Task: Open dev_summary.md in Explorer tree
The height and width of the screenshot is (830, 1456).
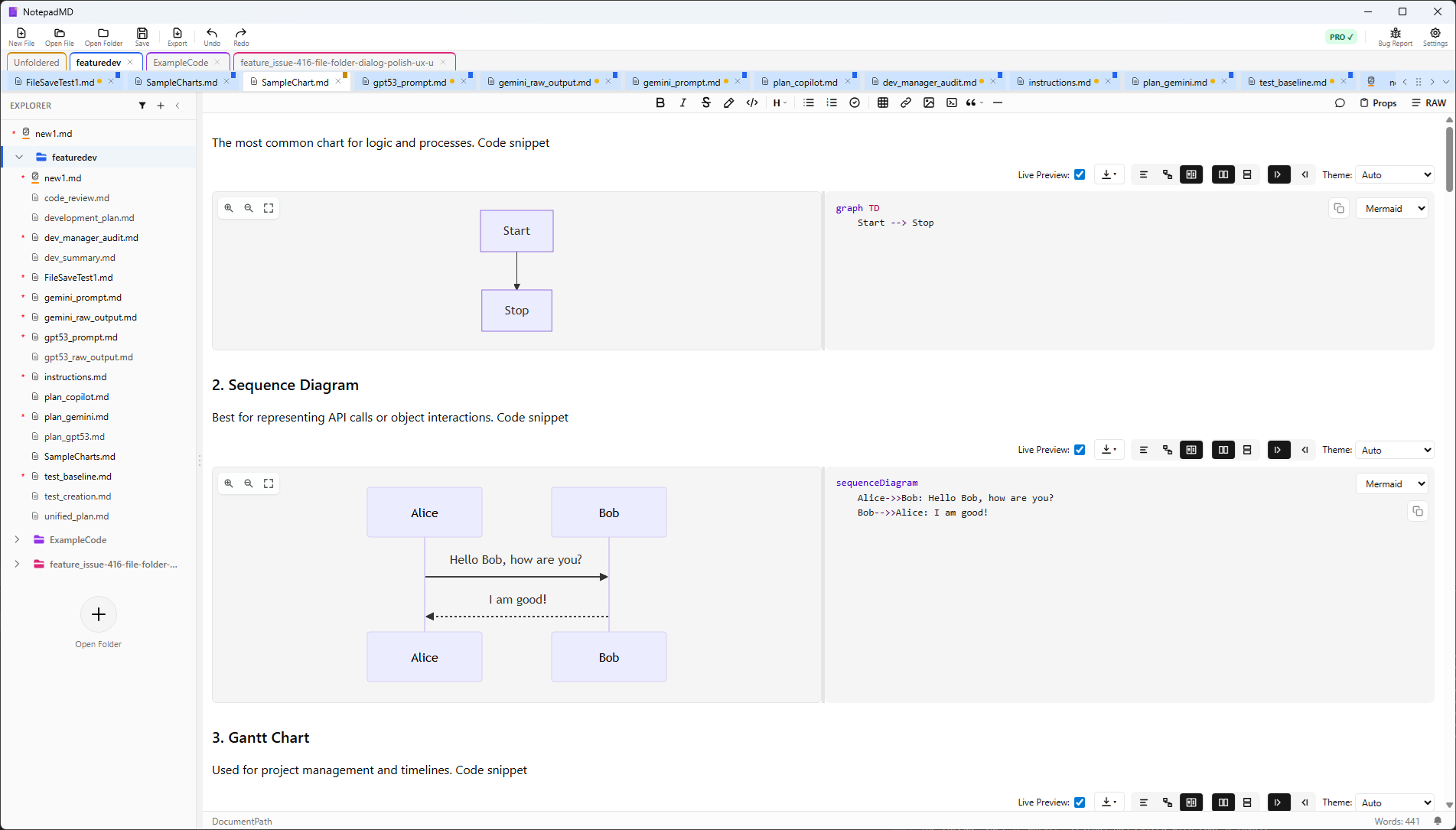Action: tap(80, 258)
